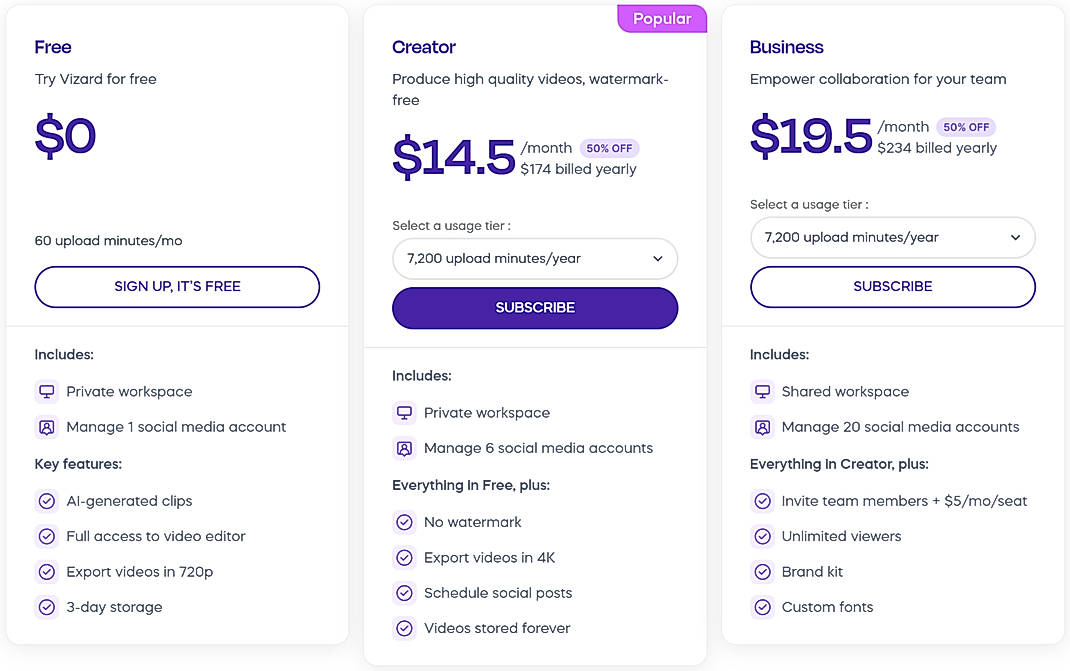1070x671 pixels.
Task: Click the Popular badge on Creator plan
Action: point(661,18)
